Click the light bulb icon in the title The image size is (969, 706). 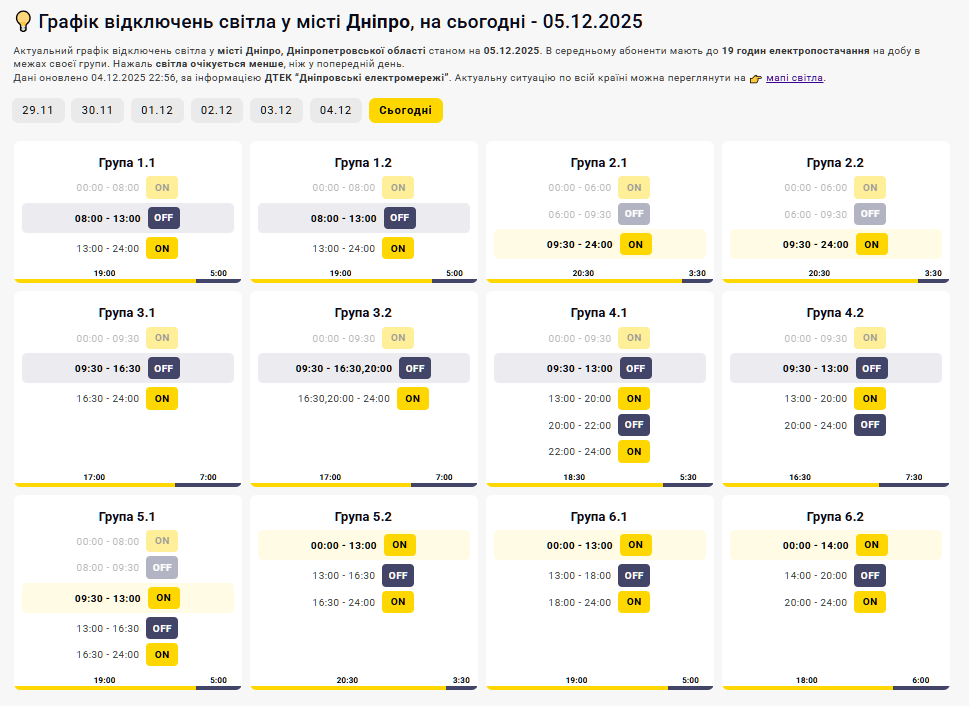pyautogui.click(x=24, y=22)
